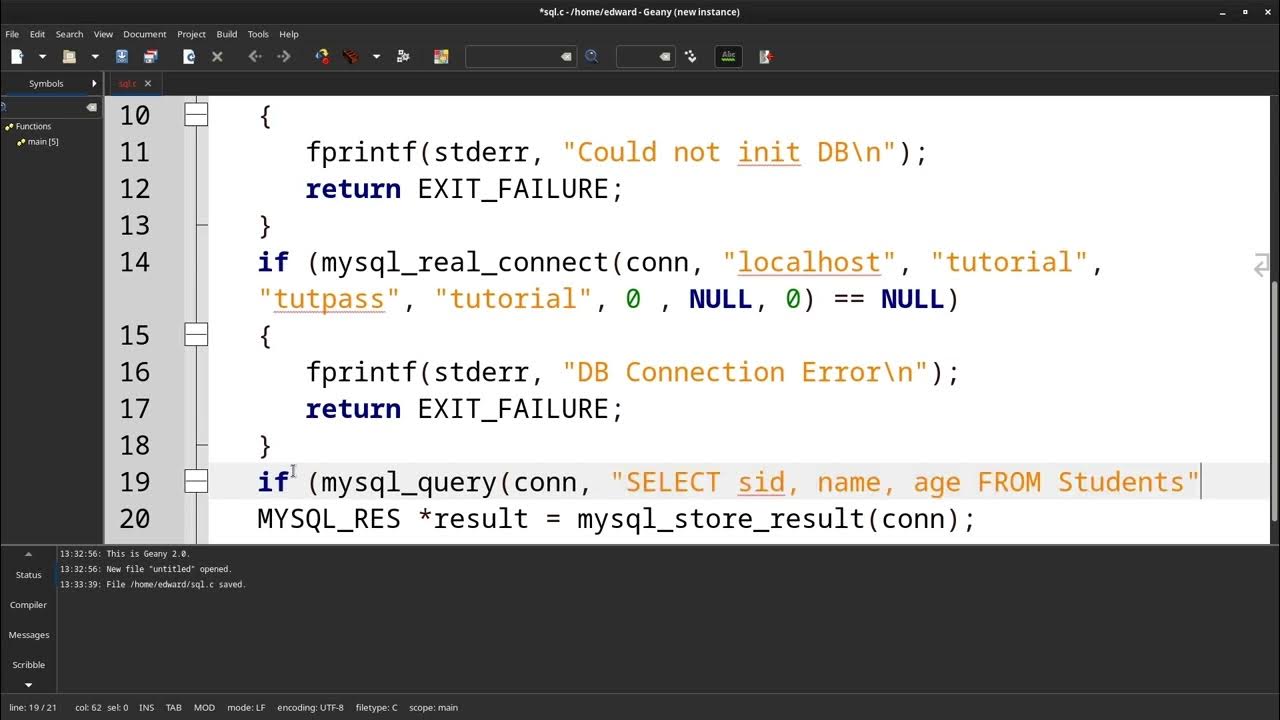This screenshot has height=720, width=1280.
Task: Save all open files icon
Action: tap(151, 57)
